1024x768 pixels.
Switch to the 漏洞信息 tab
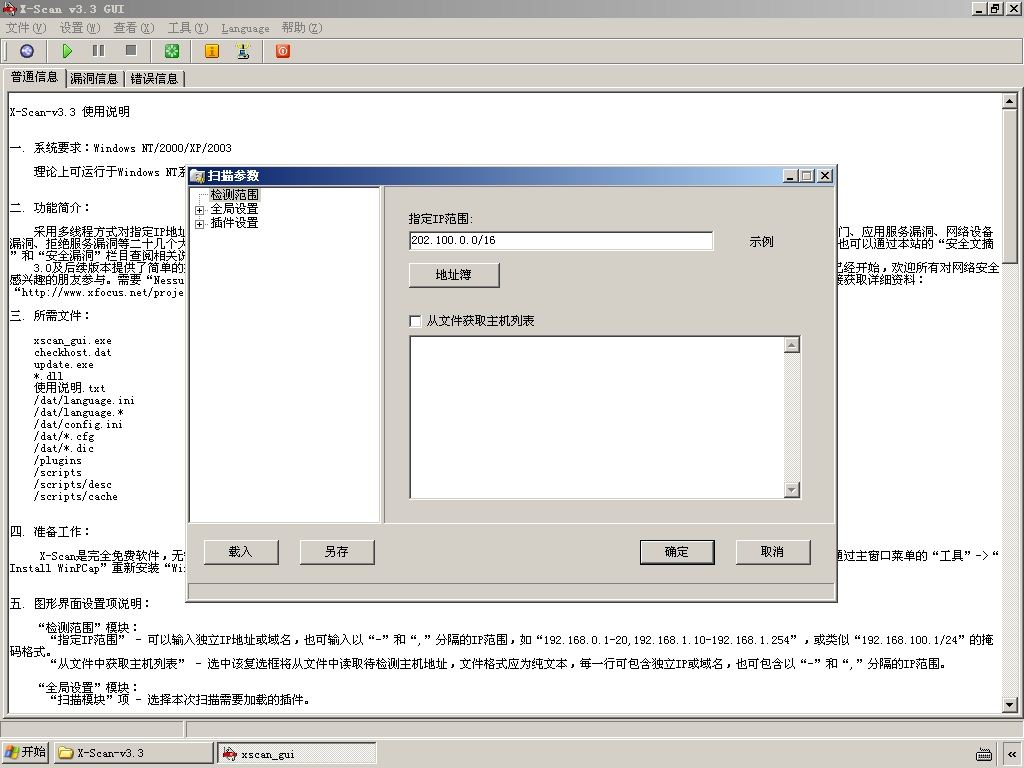click(x=94, y=78)
